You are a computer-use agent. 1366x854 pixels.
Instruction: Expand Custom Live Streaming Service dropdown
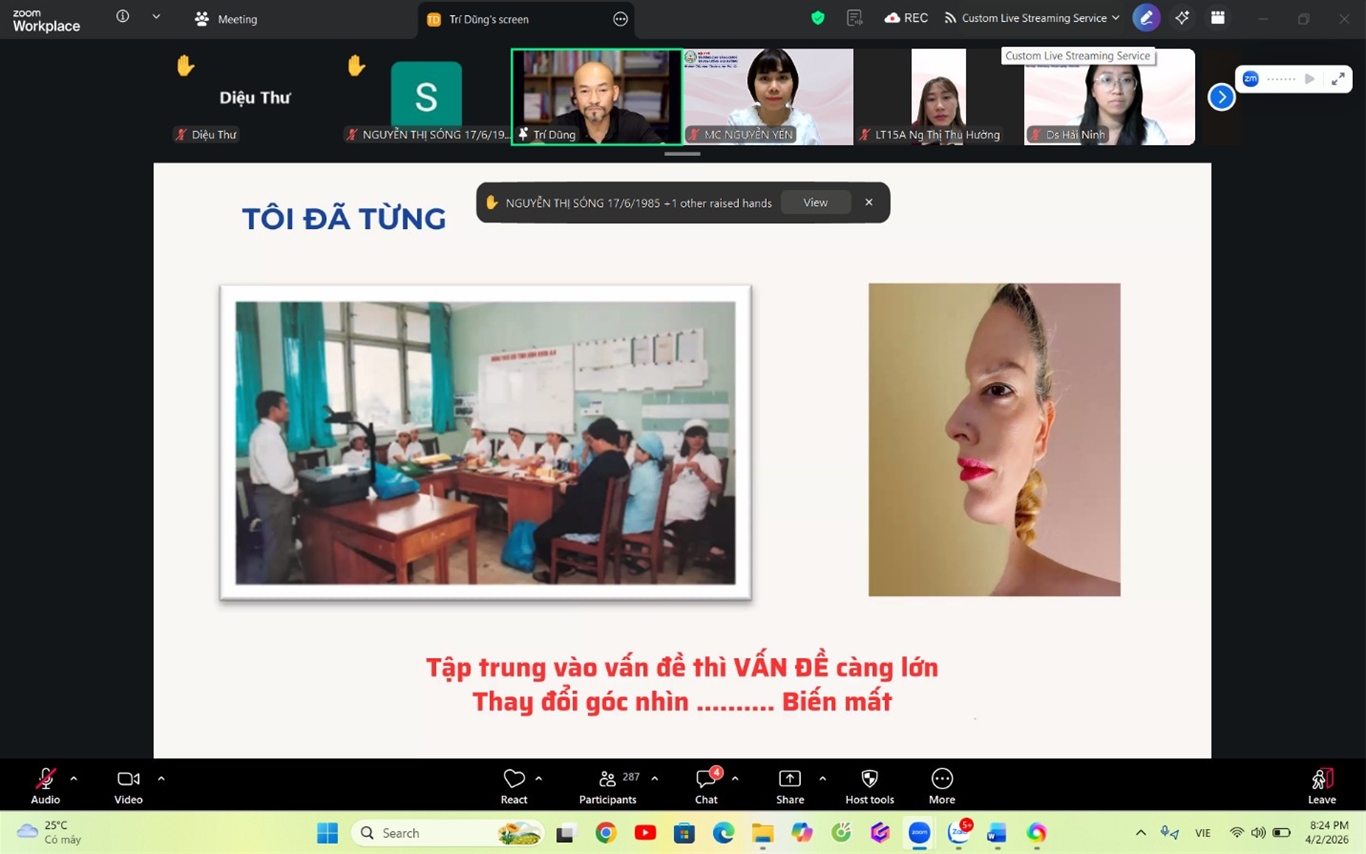click(1115, 18)
